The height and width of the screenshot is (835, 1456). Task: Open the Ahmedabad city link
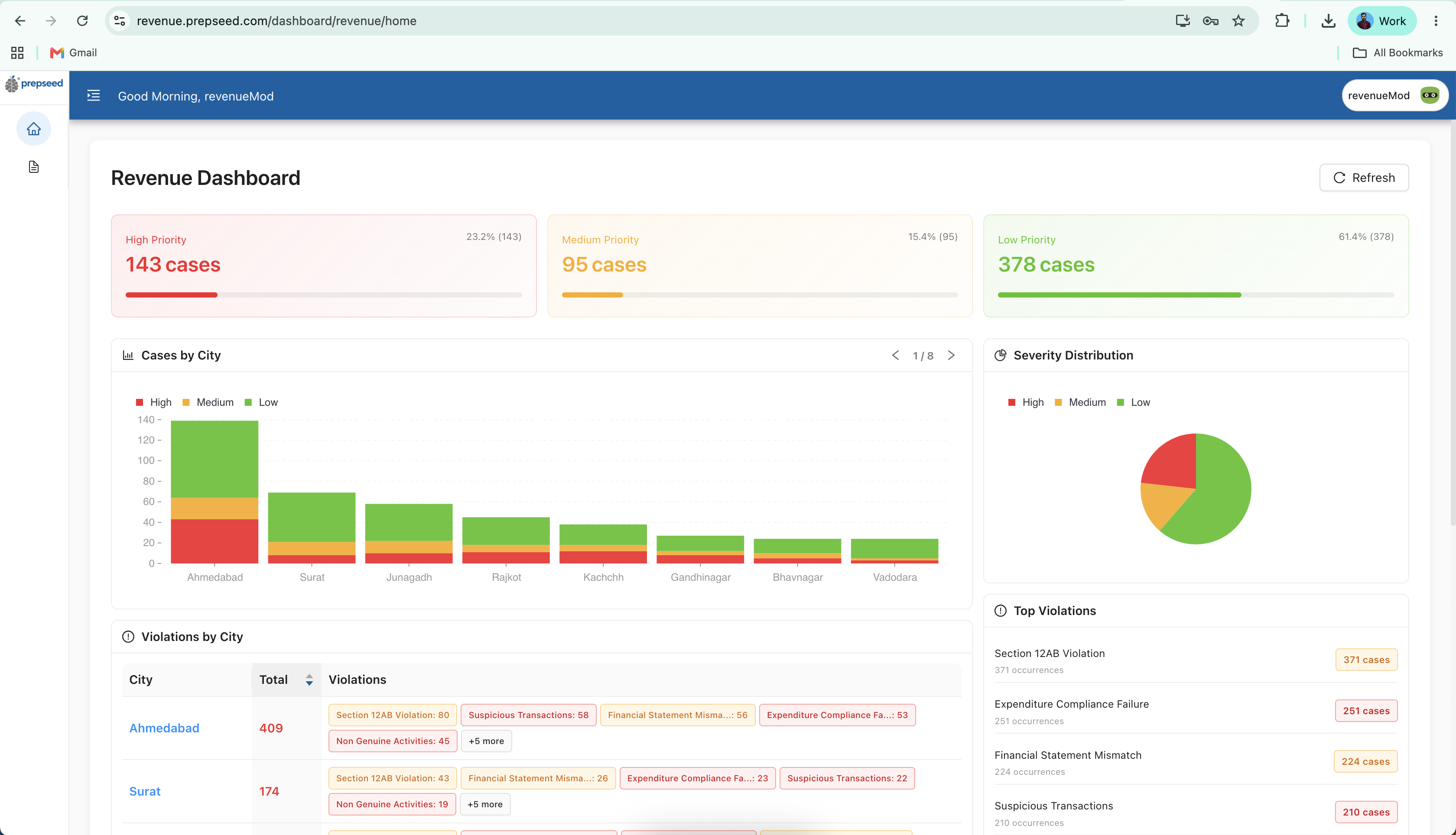[x=164, y=728]
